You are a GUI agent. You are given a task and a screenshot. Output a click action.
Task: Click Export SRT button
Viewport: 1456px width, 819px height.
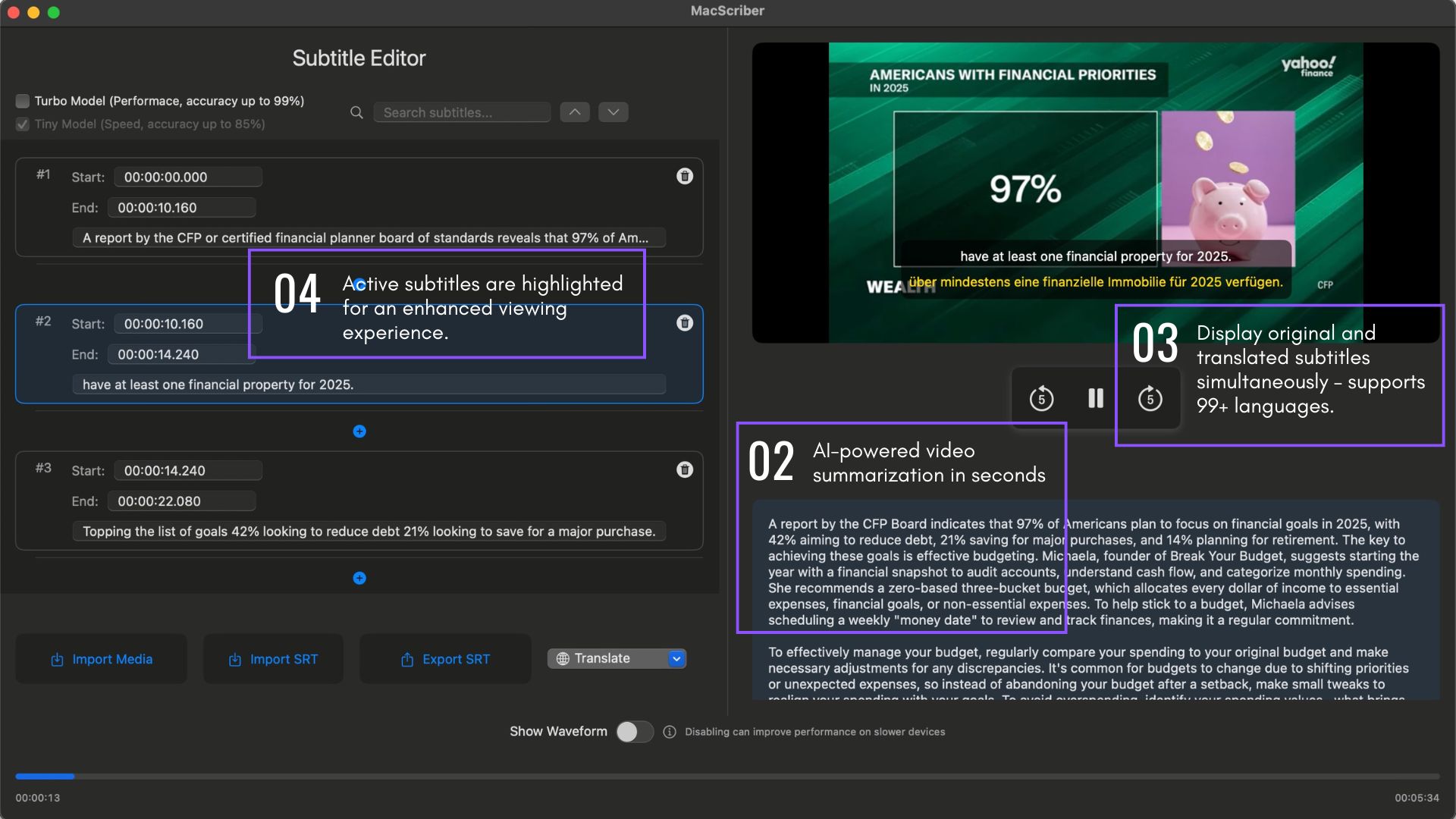[x=445, y=660]
